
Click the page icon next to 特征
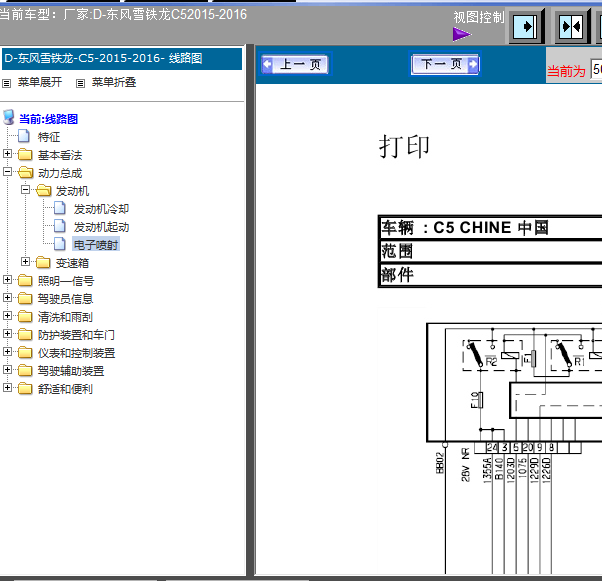[x=24, y=136]
